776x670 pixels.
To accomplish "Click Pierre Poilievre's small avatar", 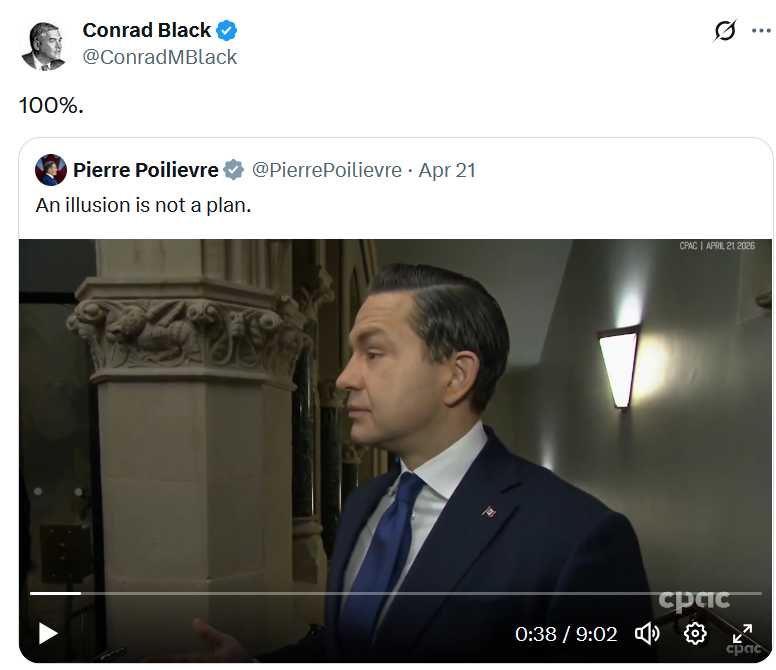I will click(51, 170).
